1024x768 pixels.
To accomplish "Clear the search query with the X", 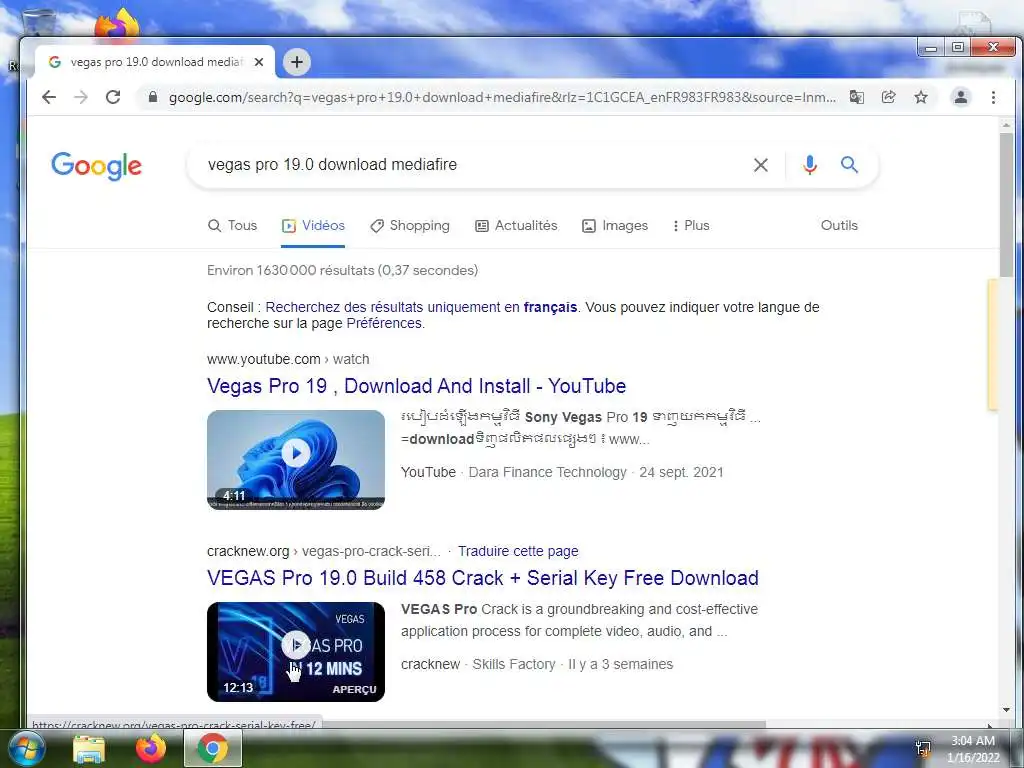I will (761, 165).
